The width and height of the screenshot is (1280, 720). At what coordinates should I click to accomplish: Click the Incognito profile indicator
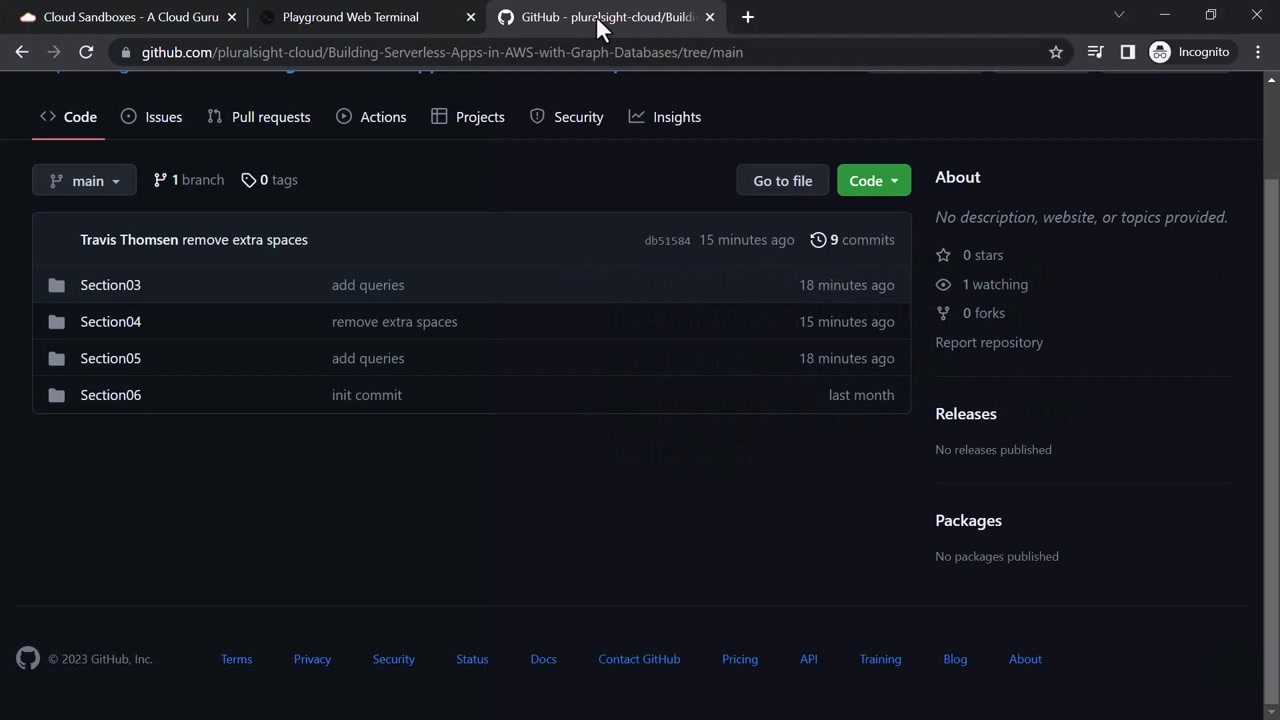point(1190,52)
